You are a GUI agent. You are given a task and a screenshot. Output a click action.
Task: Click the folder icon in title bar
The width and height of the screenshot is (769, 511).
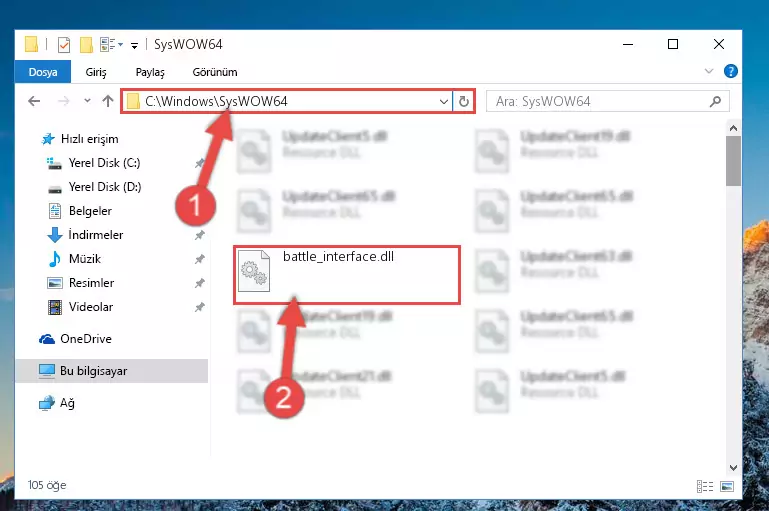pyautogui.click(x=31, y=44)
